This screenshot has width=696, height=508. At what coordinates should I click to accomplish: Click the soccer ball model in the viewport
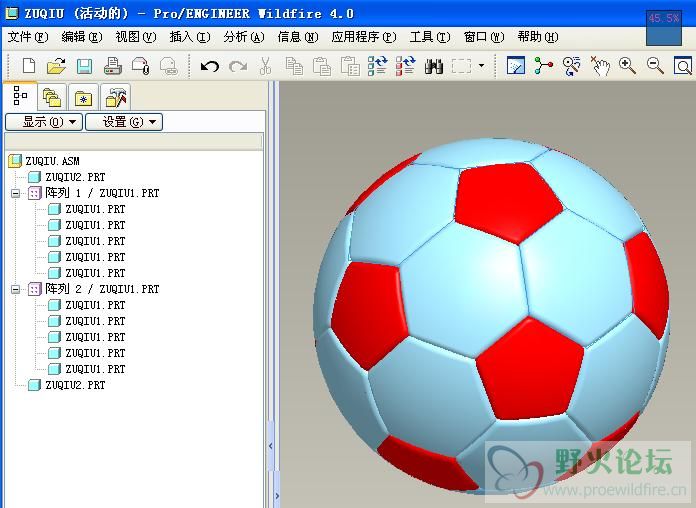point(491,316)
